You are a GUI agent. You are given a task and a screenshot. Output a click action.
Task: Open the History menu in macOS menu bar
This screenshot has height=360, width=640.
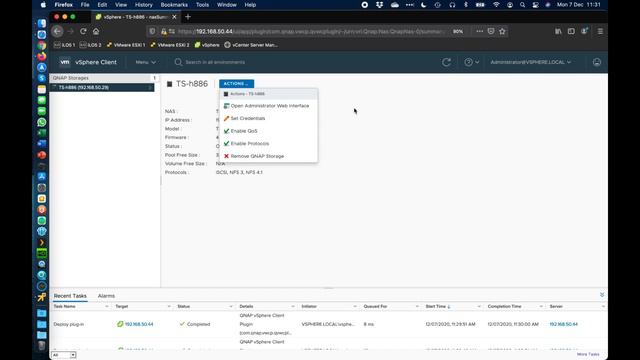click(143, 5)
